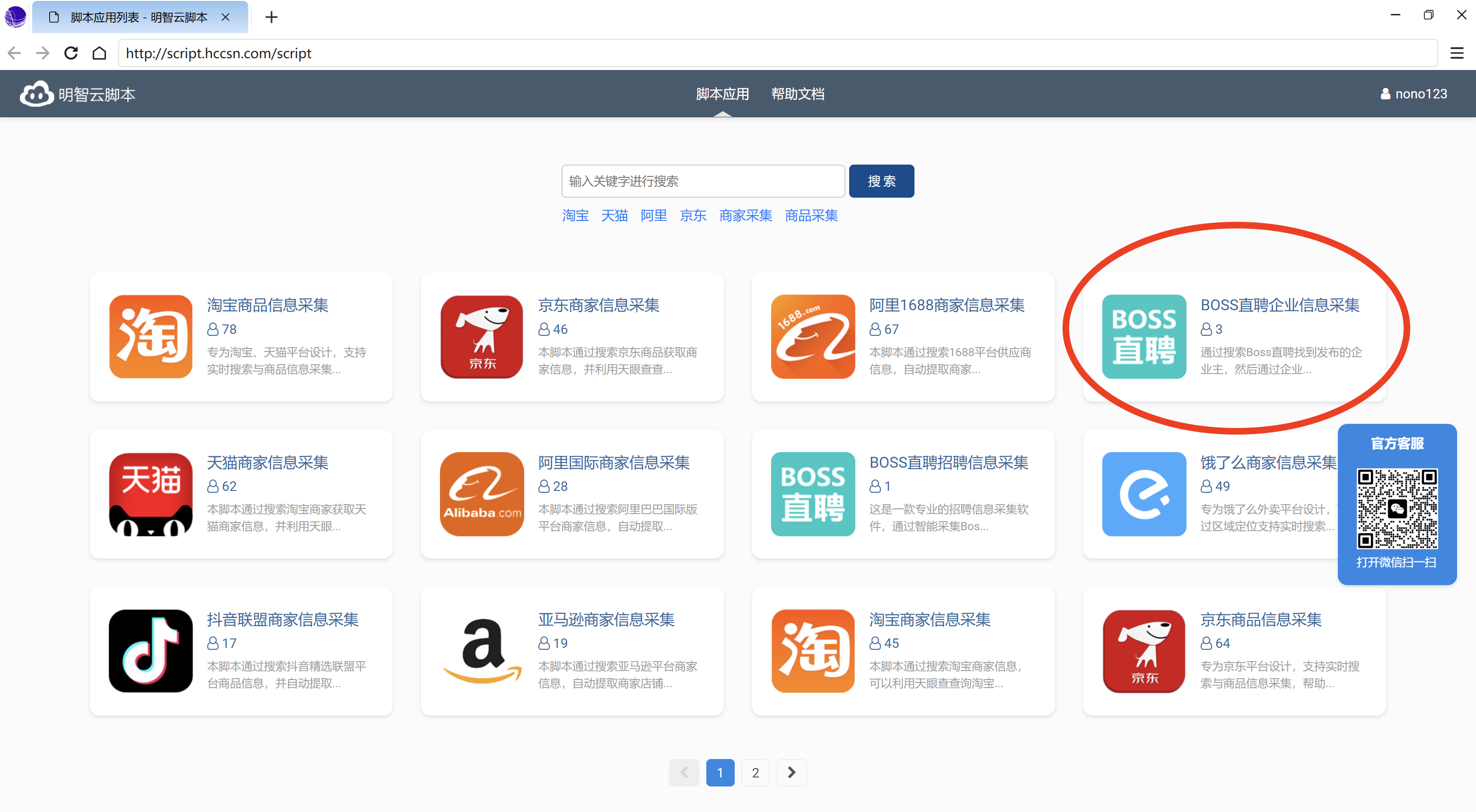Click the nono123 username
1476x812 pixels.
click(1421, 94)
